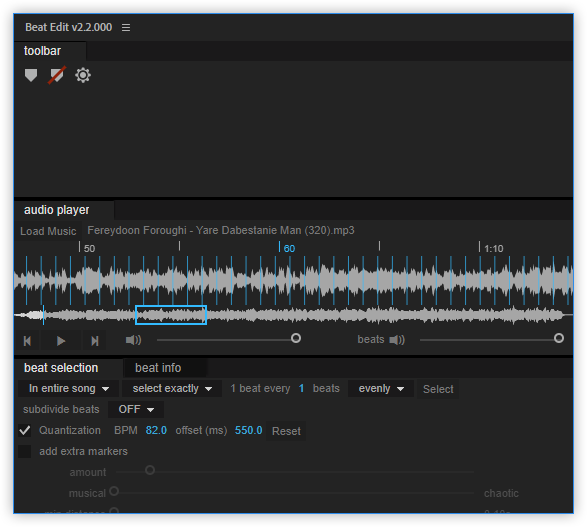
Task: Open the Beat Edit panel hamburger menu
Action: (126, 27)
